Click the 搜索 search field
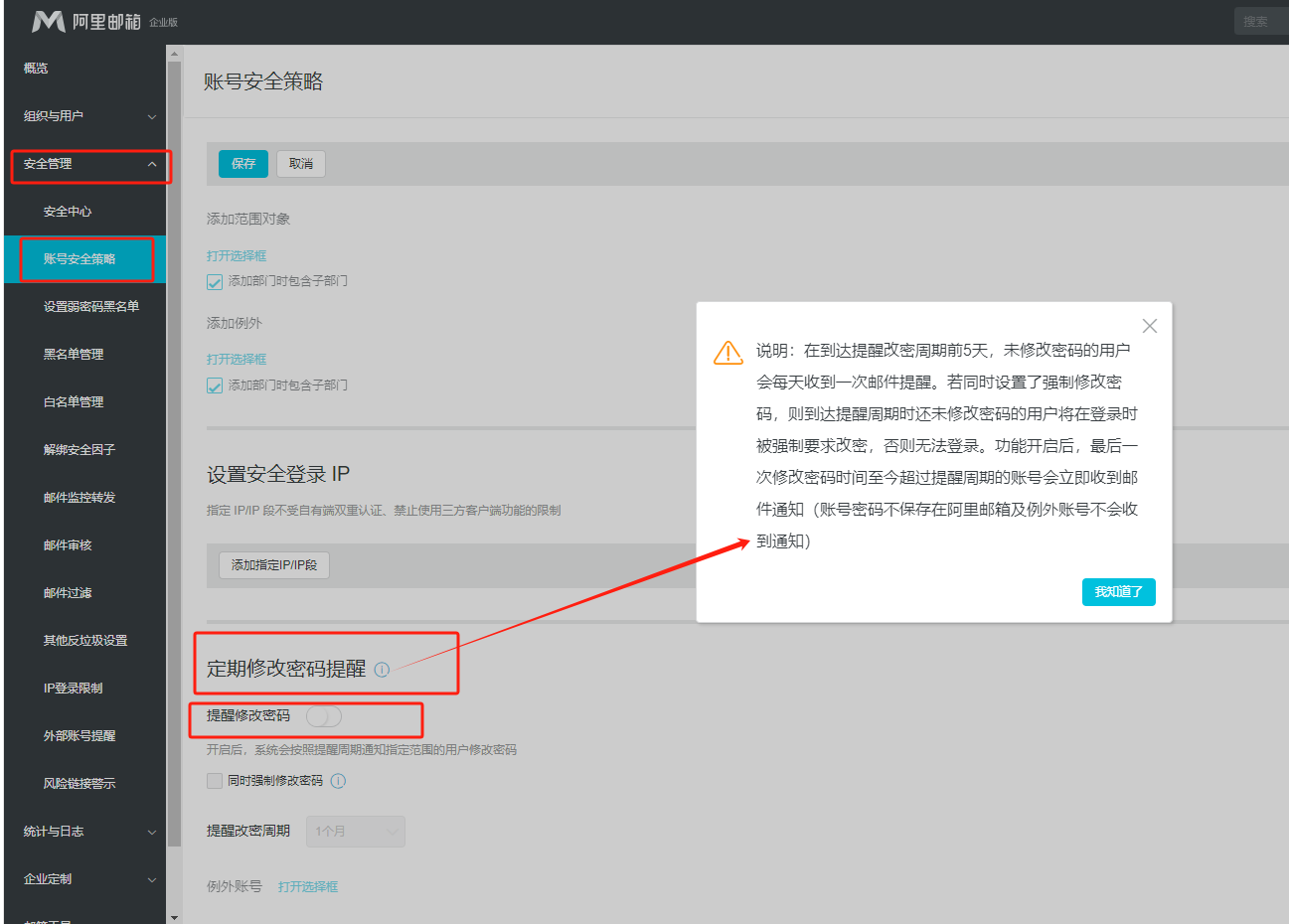 [1259, 21]
